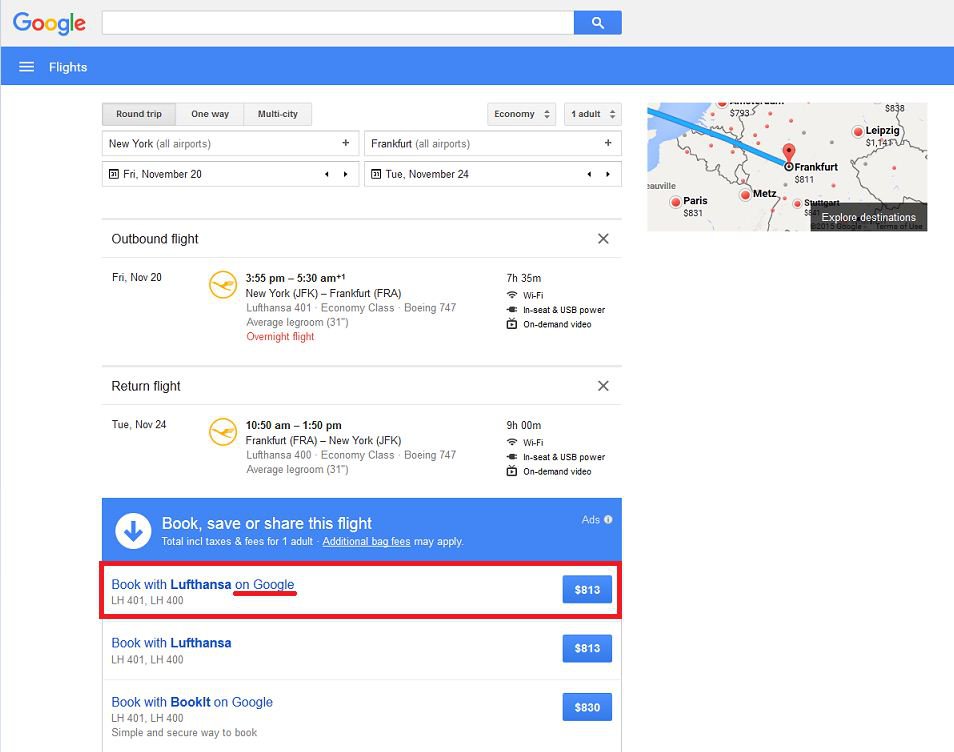Click the Additional bag fees link
The width and height of the screenshot is (954, 752).
(x=366, y=542)
